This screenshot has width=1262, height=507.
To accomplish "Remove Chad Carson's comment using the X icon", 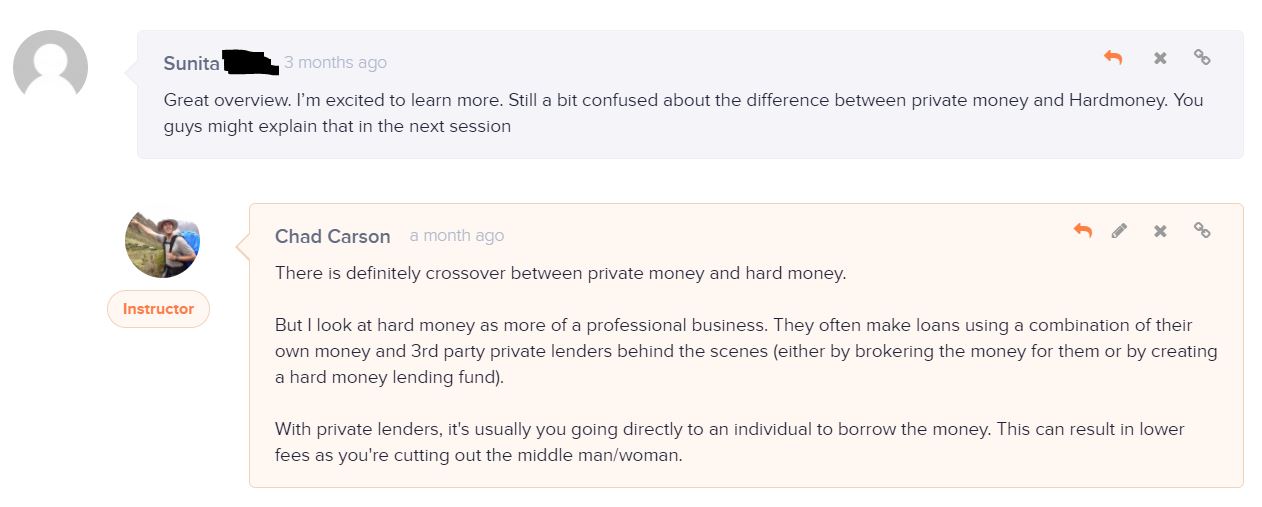I will pos(1160,231).
